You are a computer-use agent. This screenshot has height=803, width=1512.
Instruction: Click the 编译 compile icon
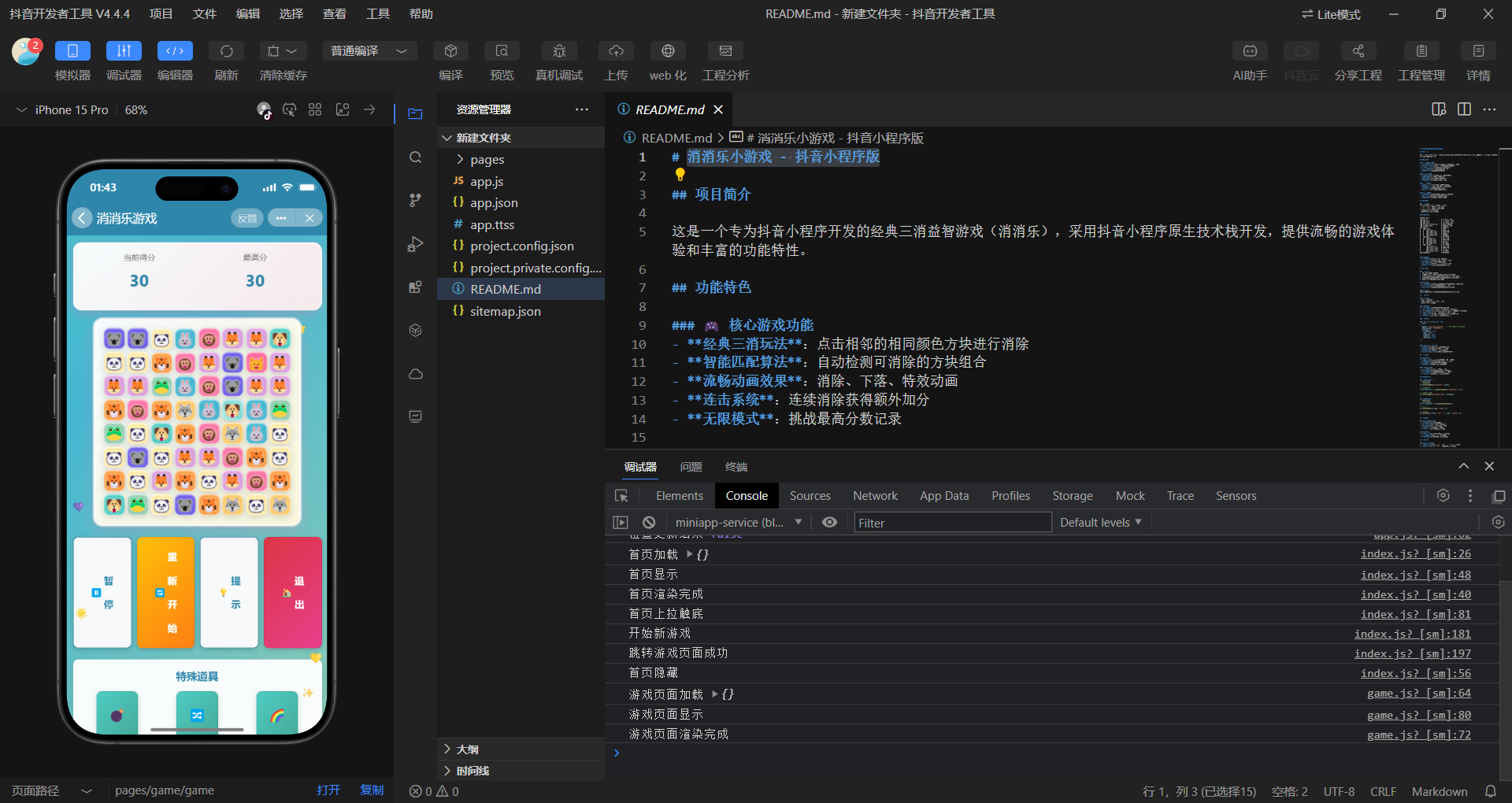tap(450, 51)
